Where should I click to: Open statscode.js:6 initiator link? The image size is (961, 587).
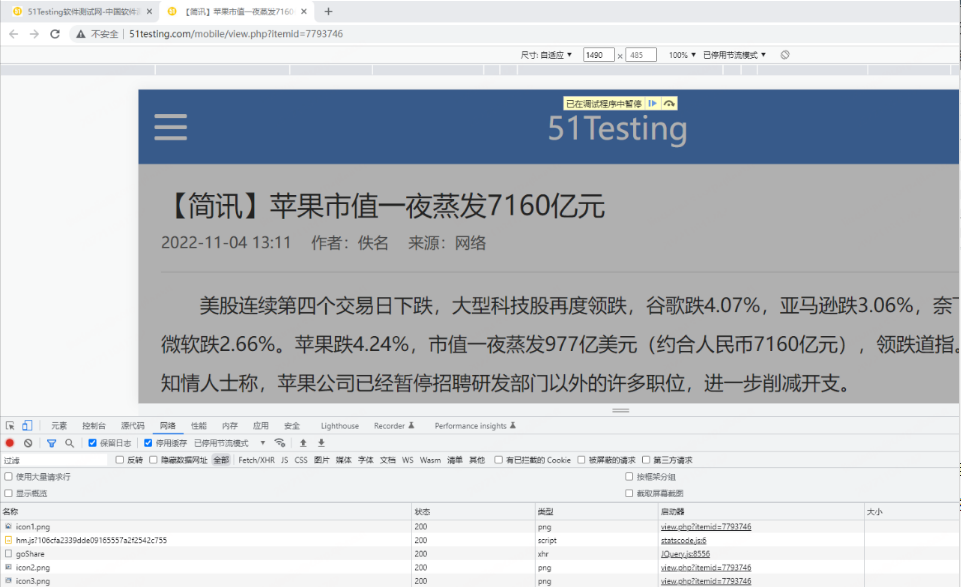(683, 540)
